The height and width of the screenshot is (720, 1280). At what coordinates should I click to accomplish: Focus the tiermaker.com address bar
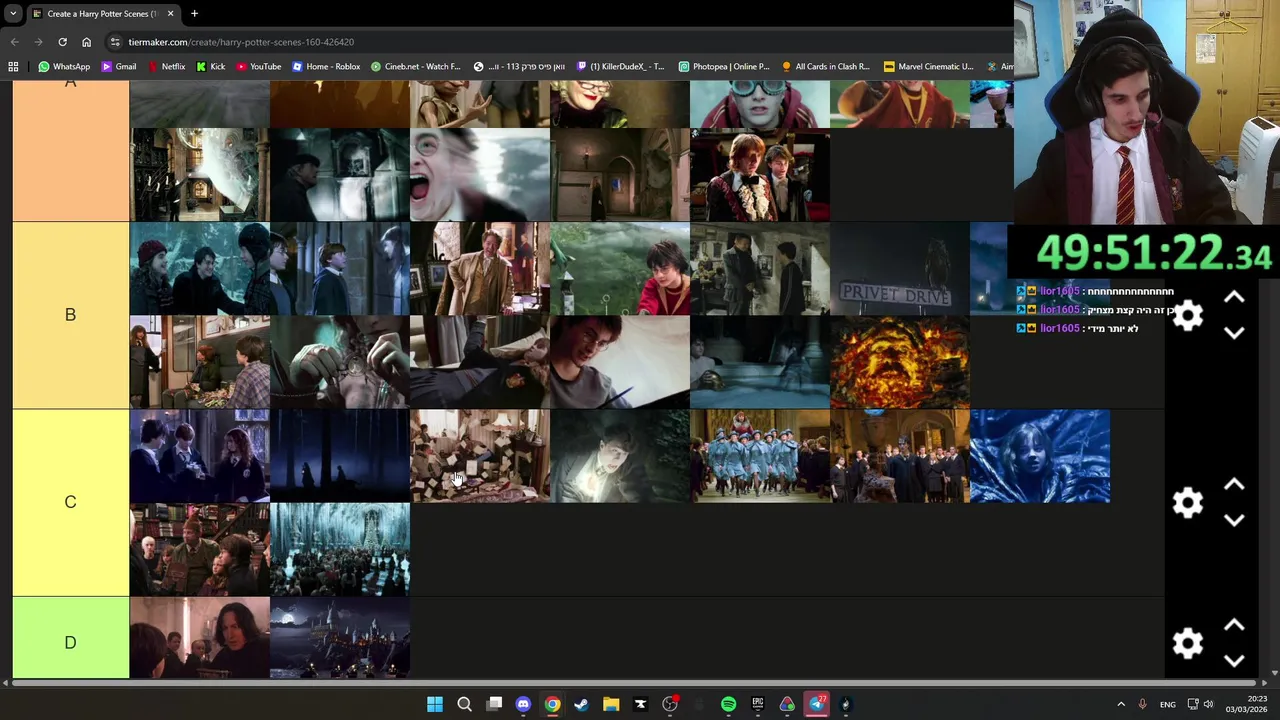560,42
